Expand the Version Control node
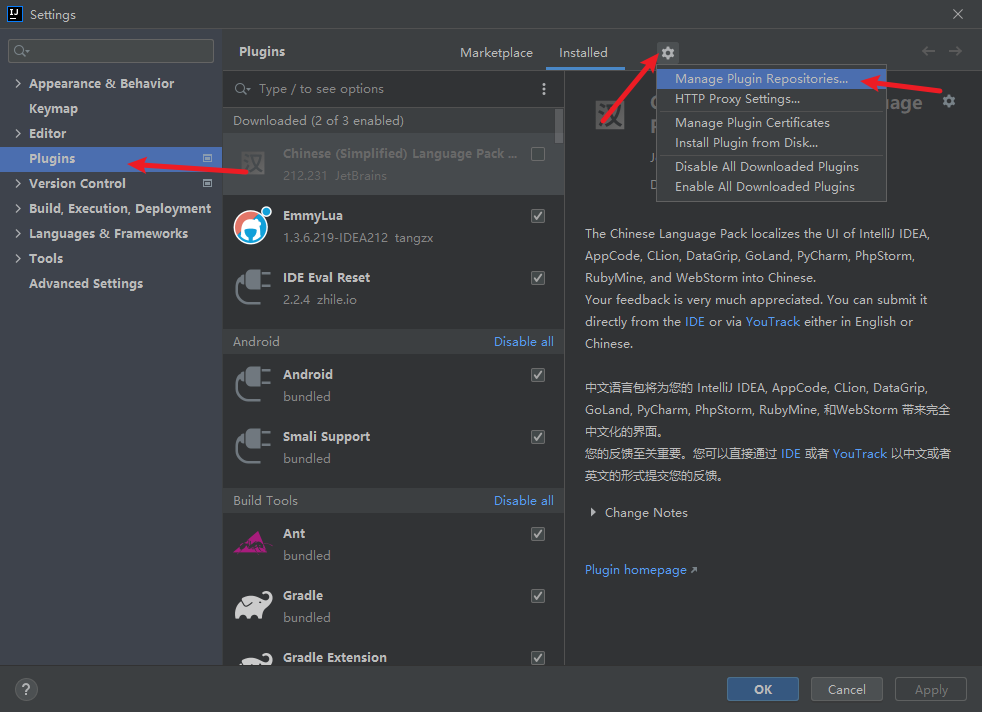This screenshot has width=982, height=712. tap(18, 183)
